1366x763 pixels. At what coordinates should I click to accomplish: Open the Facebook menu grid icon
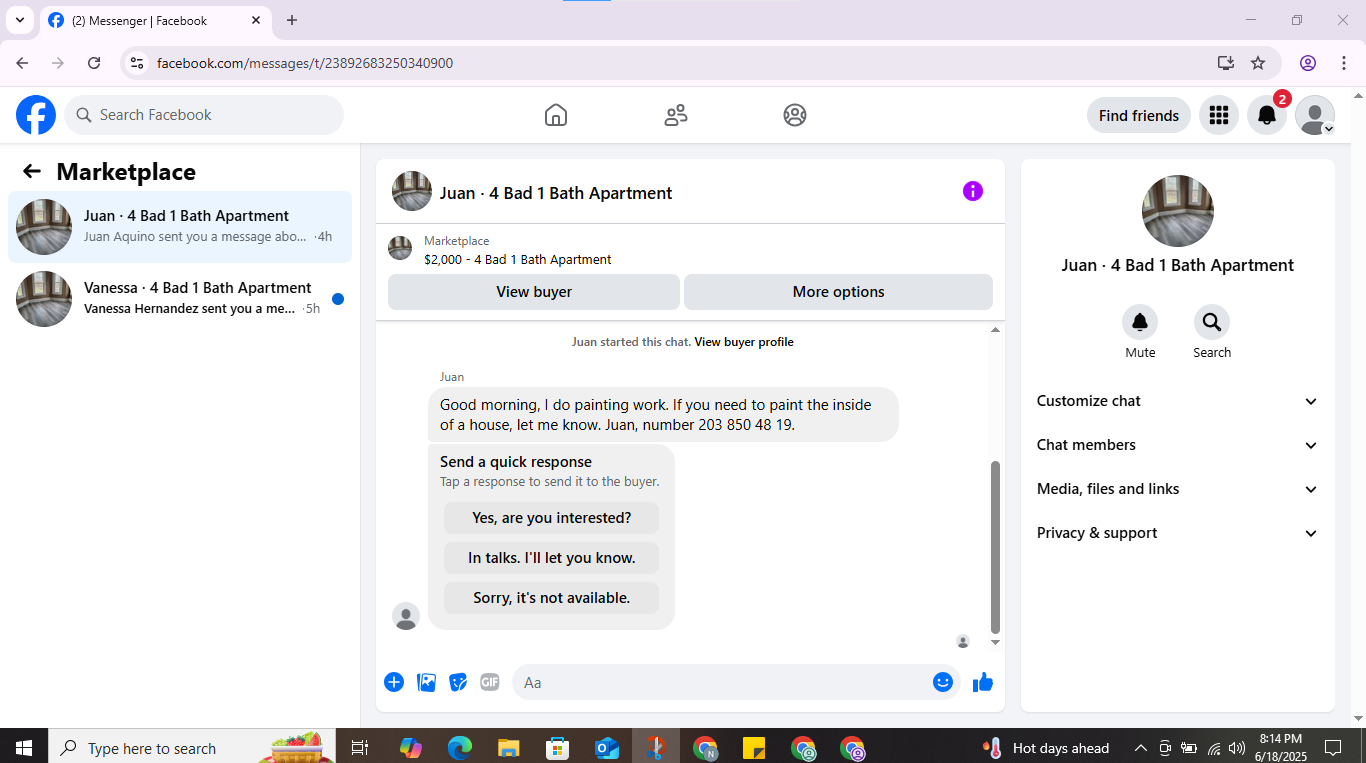[x=1218, y=115]
